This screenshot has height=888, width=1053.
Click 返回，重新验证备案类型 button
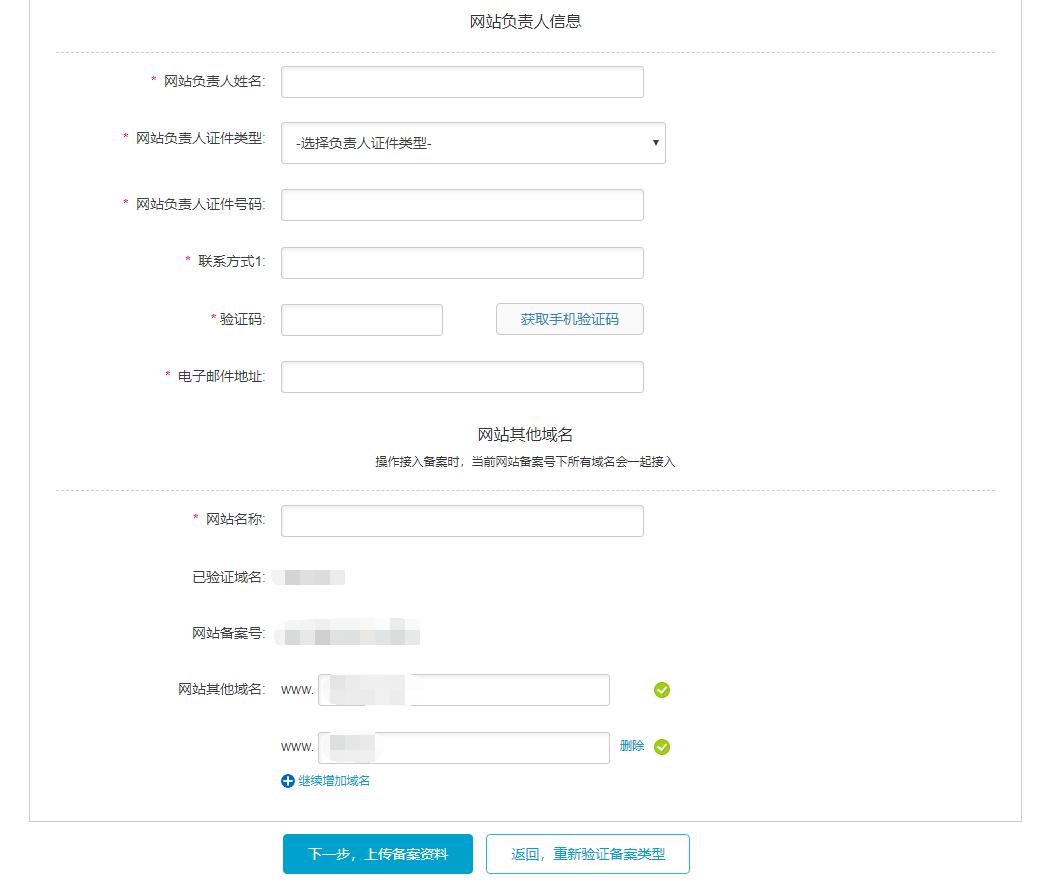pyautogui.click(x=587, y=853)
